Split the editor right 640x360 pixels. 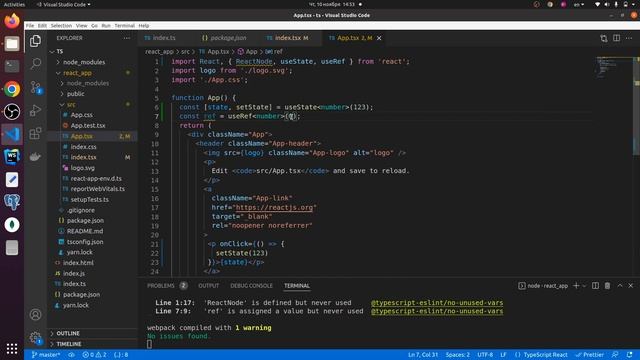(x=616, y=38)
